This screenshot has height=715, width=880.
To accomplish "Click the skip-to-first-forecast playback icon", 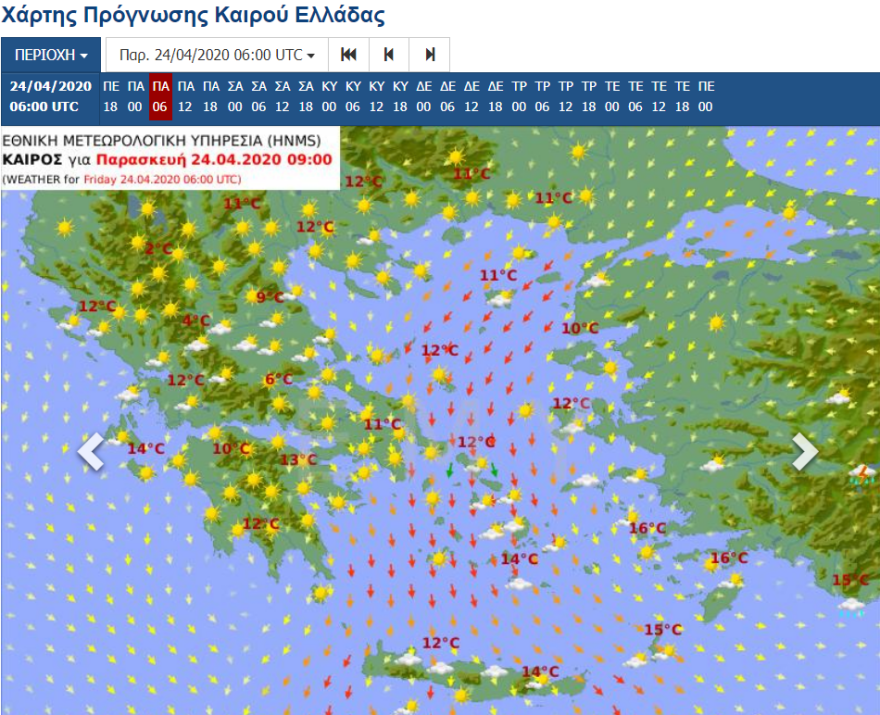I will tap(349, 55).
